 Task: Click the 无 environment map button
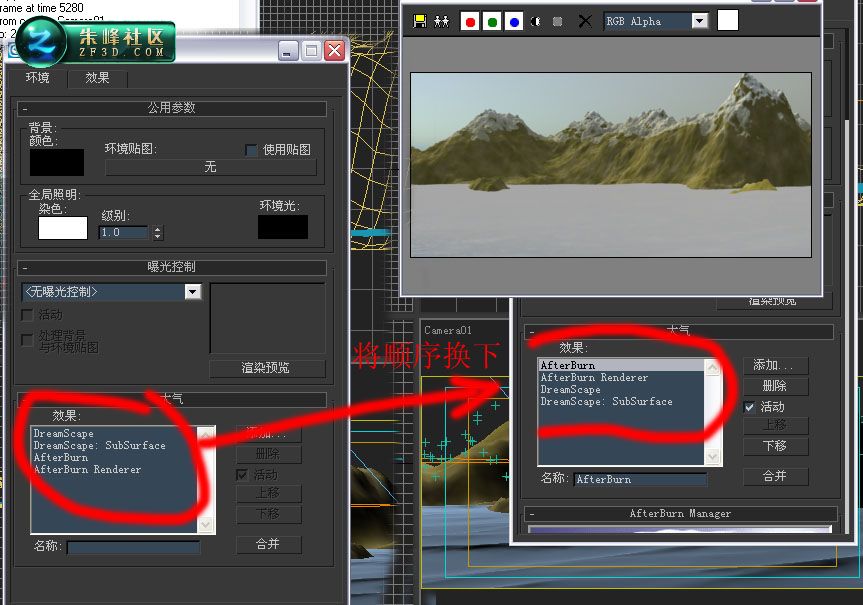point(211,167)
